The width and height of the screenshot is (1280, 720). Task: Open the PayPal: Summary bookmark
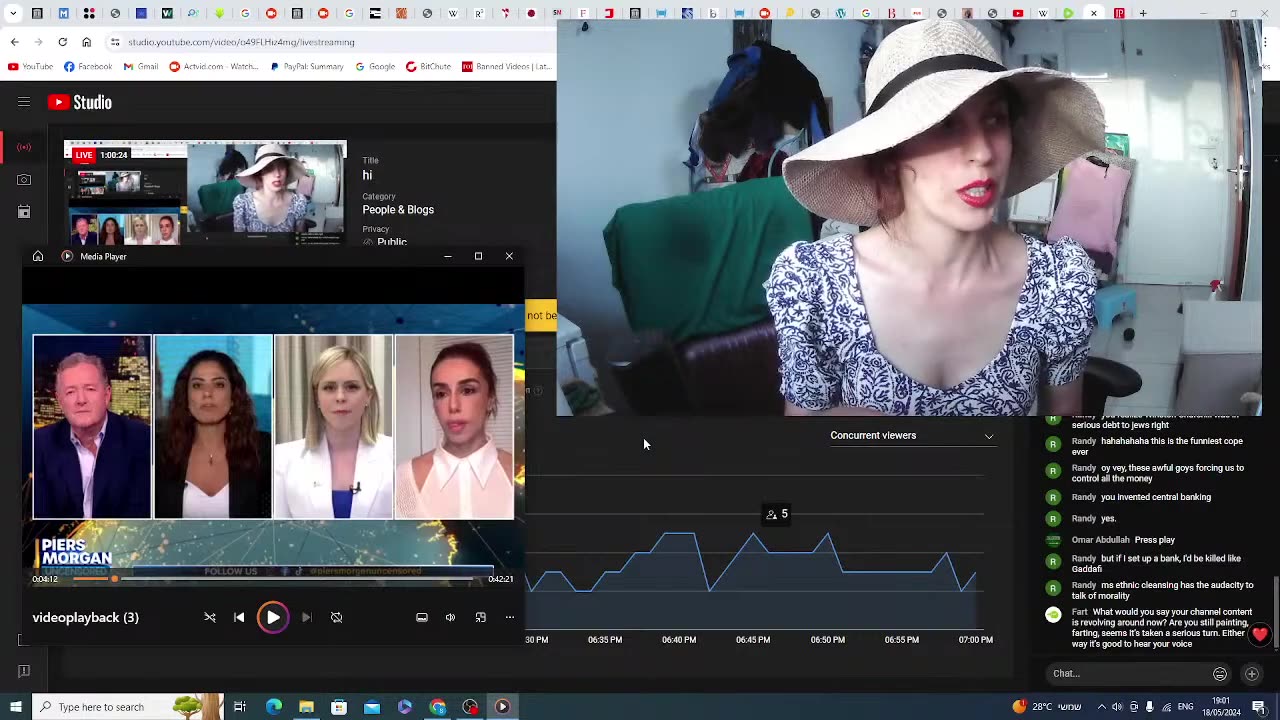[x=307, y=67]
